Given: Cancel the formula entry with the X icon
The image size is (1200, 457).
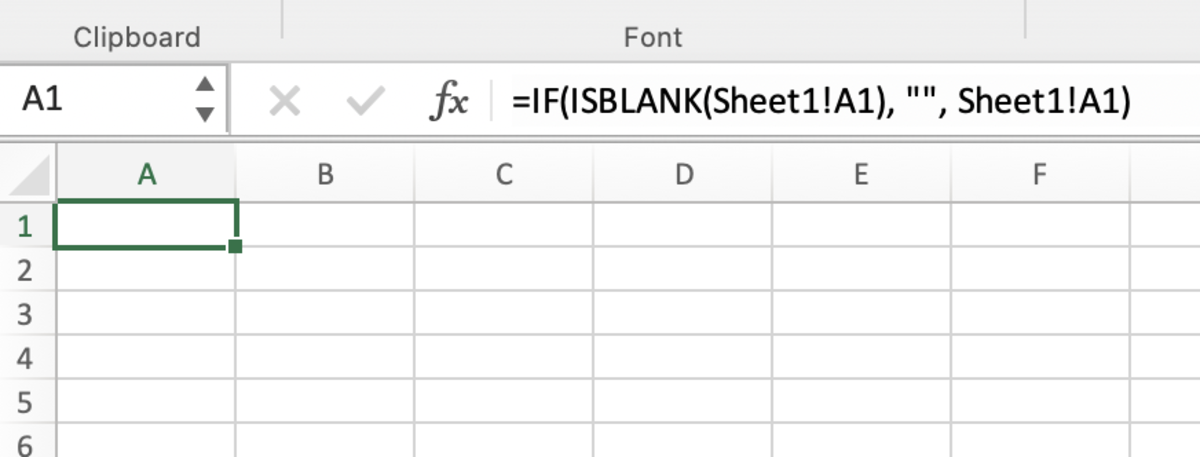Looking at the screenshot, I should [285, 100].
